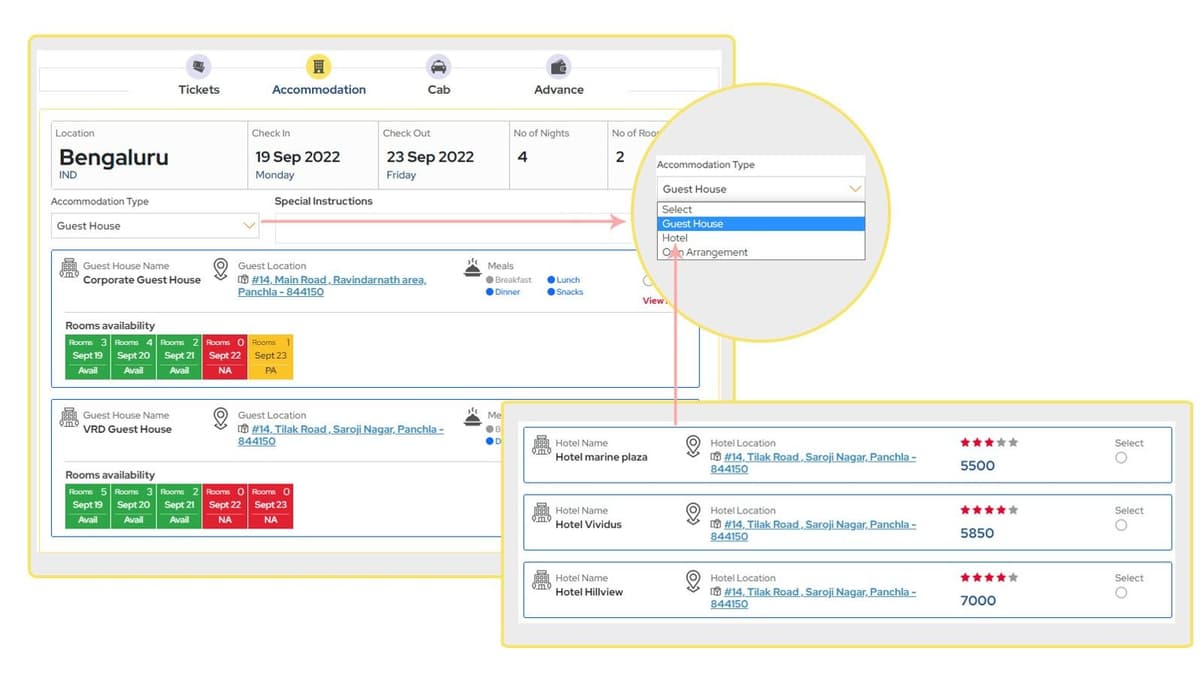The image size is (1200, 675).
Task: Open the Advance wallet icon
Action: pyautogui.click(x=558, y=67)
